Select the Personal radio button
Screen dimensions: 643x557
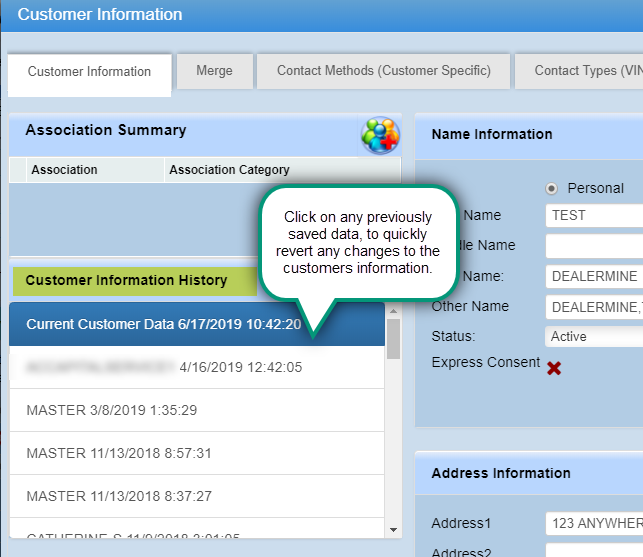pos(551,188)
